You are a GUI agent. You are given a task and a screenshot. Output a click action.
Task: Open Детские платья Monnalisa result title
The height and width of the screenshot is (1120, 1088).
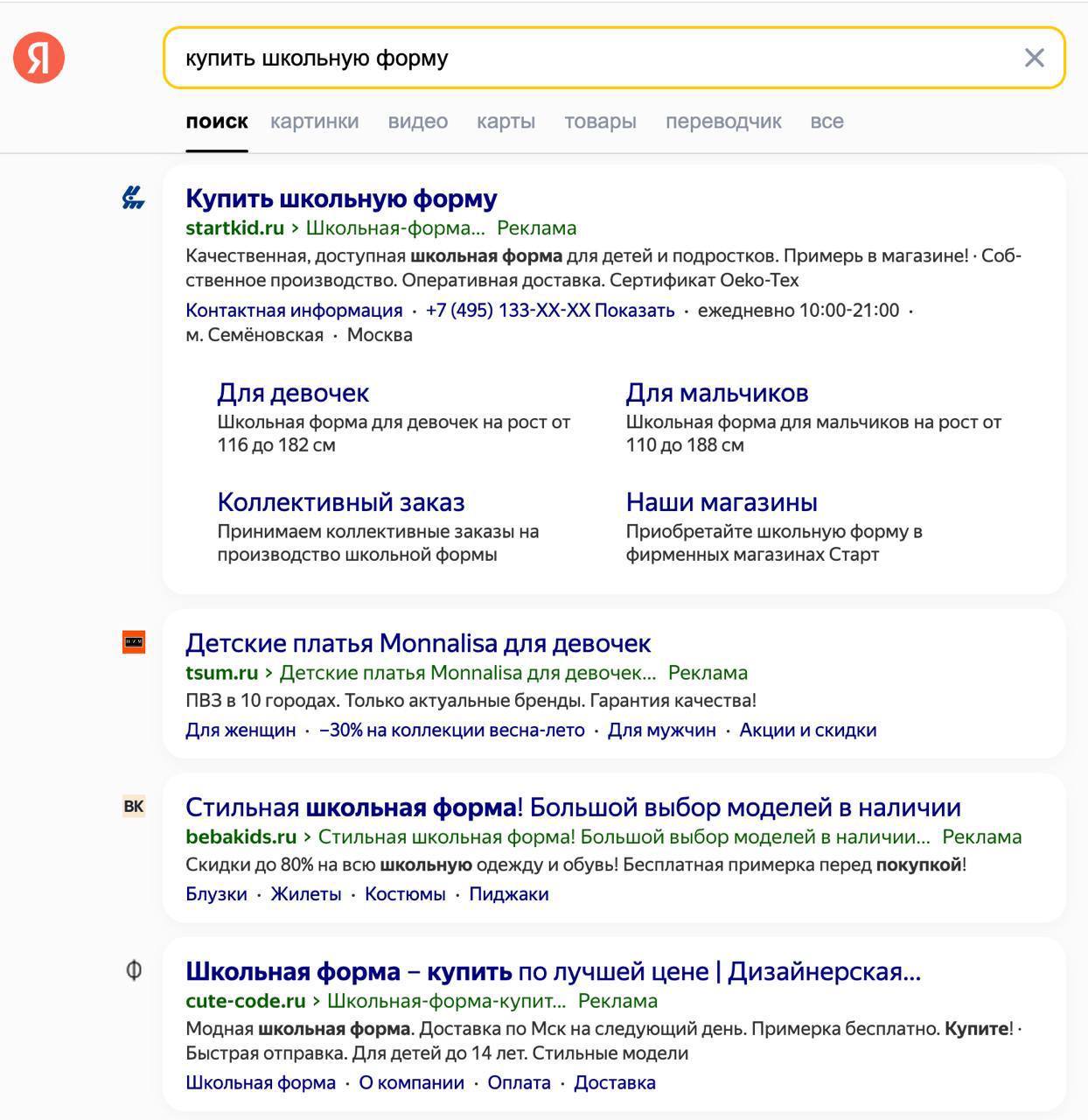(418, 643)
